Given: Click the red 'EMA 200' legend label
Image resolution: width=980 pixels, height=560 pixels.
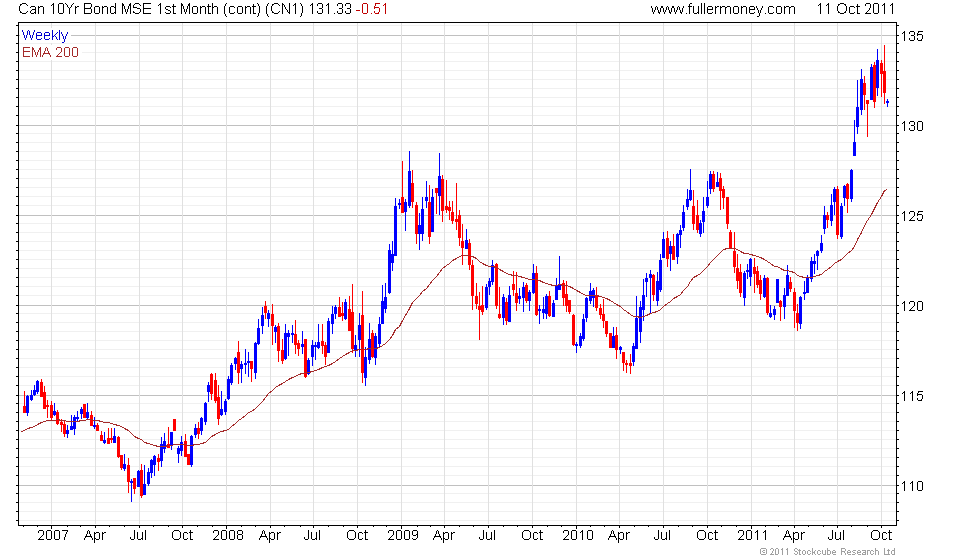Looking at the screenshot, I should 51,52.
